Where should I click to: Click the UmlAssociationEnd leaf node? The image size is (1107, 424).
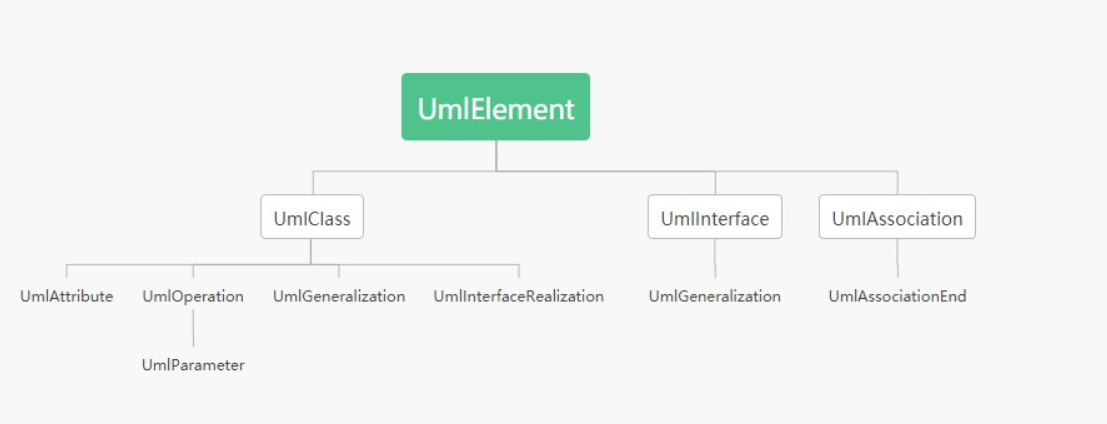[897, 296]
